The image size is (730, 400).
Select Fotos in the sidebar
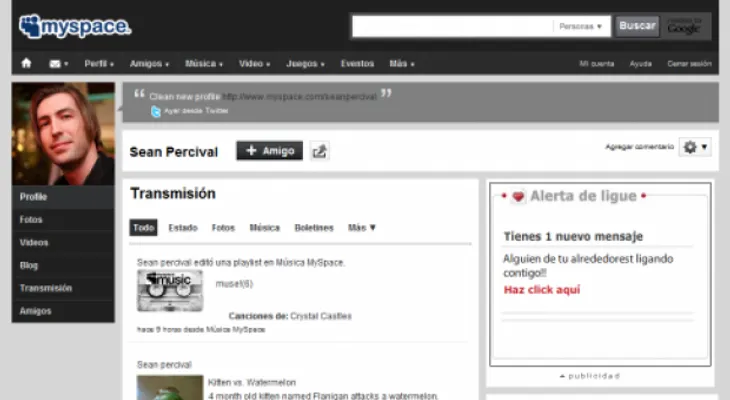(x=63, y=219)
